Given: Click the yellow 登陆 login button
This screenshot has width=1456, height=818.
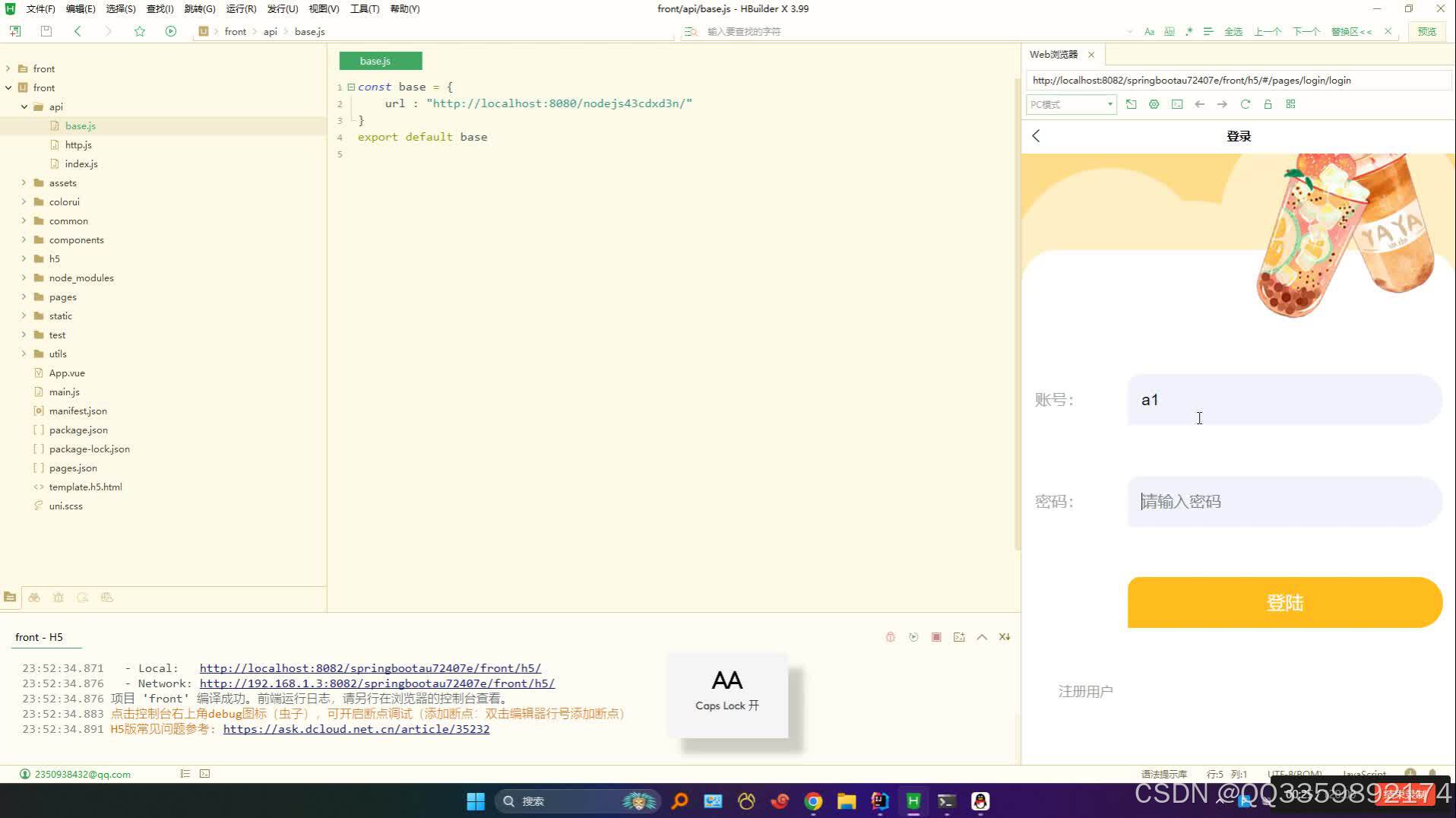Looking at the screenshot, I should pyautogui.click(x=1284, y=602).
